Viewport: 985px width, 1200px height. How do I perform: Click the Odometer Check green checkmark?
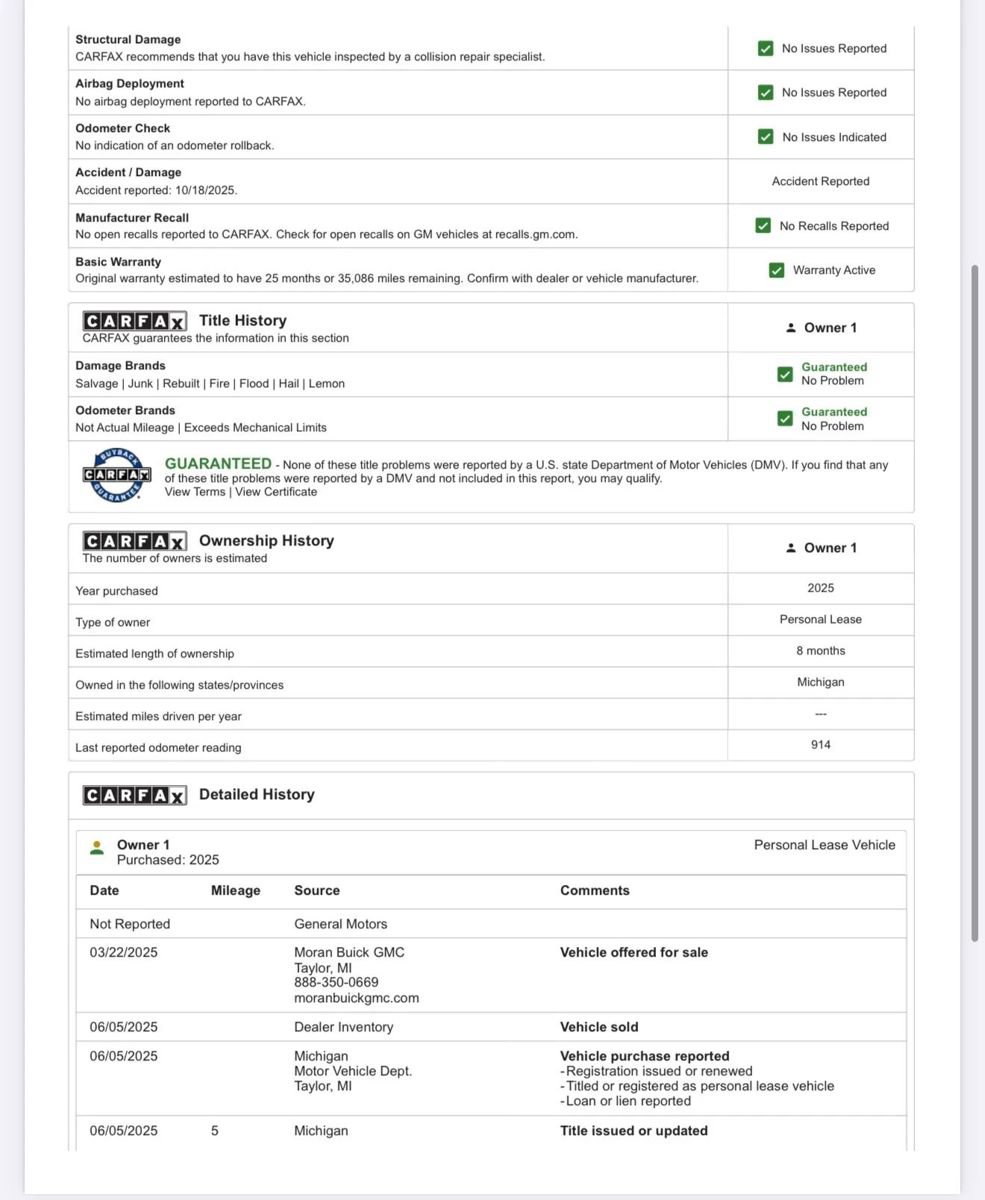pos(765,137)
